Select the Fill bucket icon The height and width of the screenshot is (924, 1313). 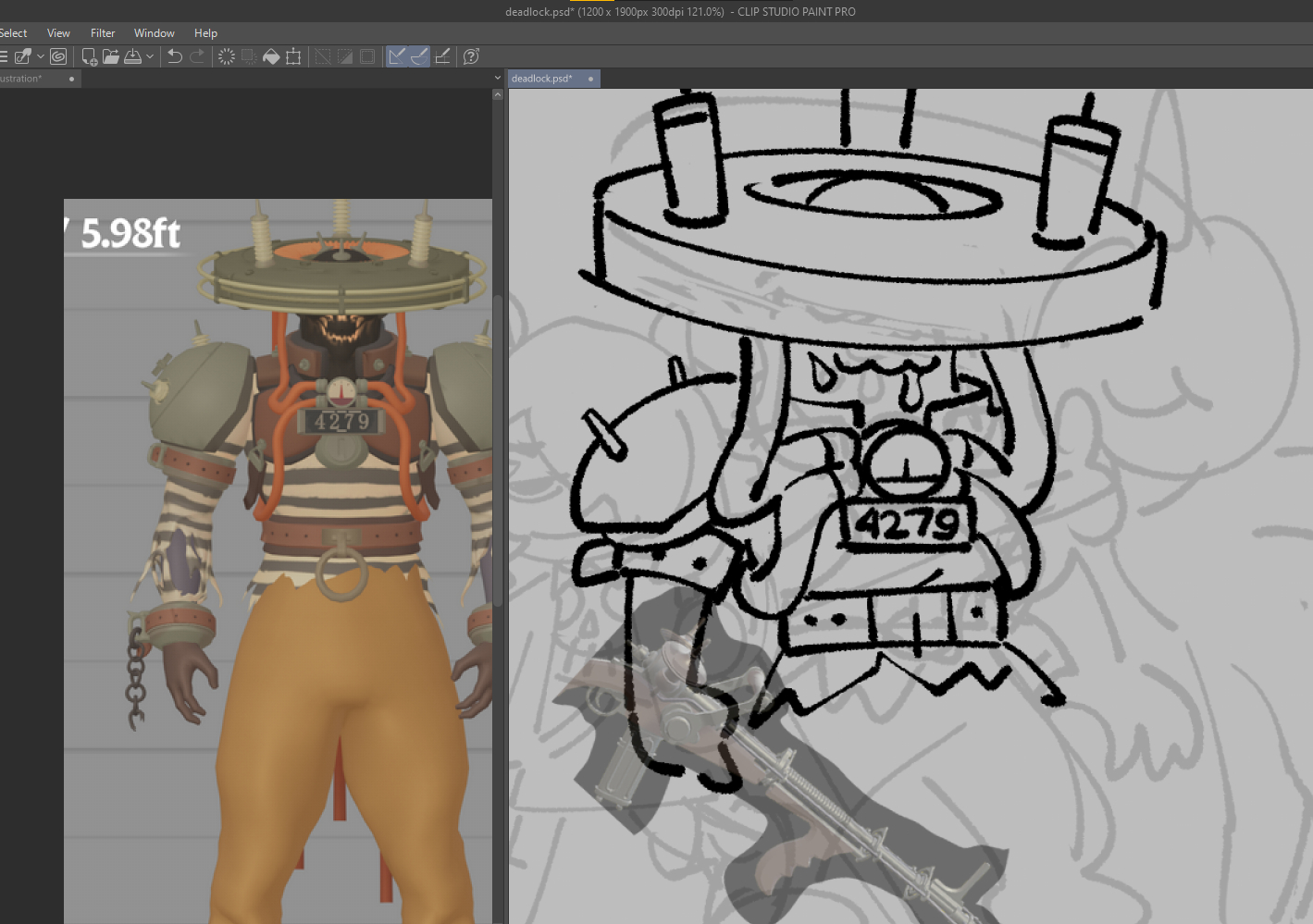coord(271,56)
